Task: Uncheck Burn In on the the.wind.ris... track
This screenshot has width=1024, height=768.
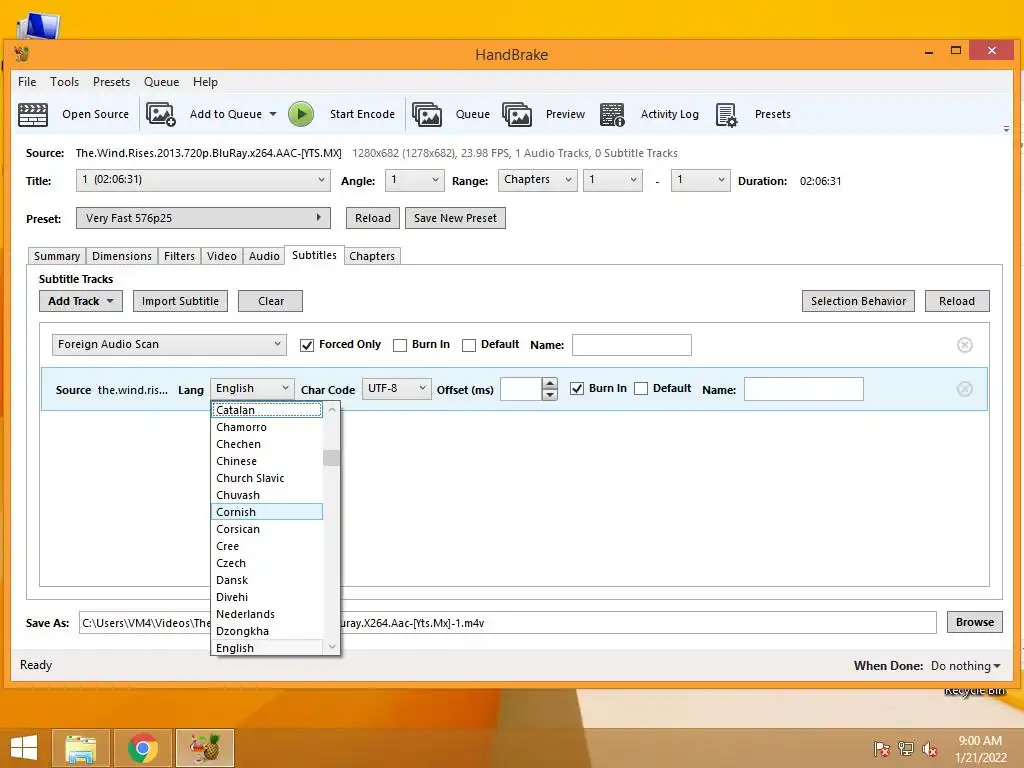Action: point(577,389)
